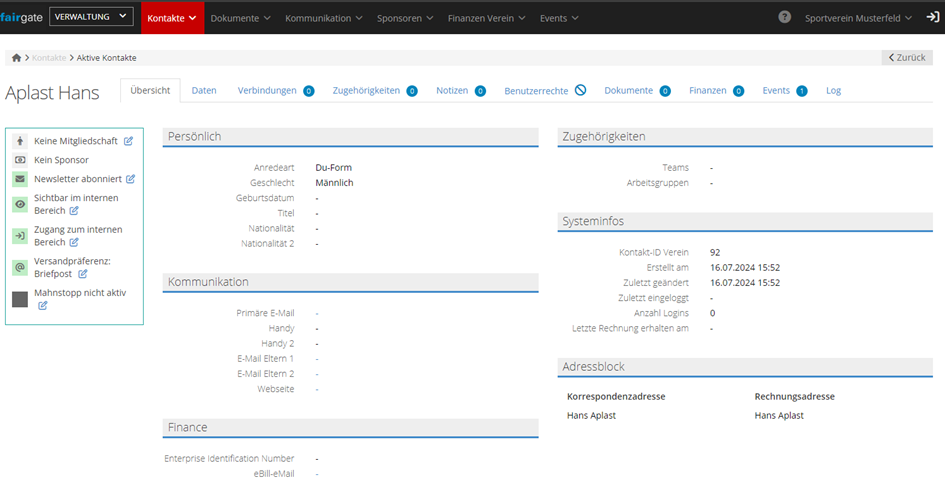Open the VERWALTUNG dropdown selector
This screenshot has width=945, height=492.
(x=91, y=17)
